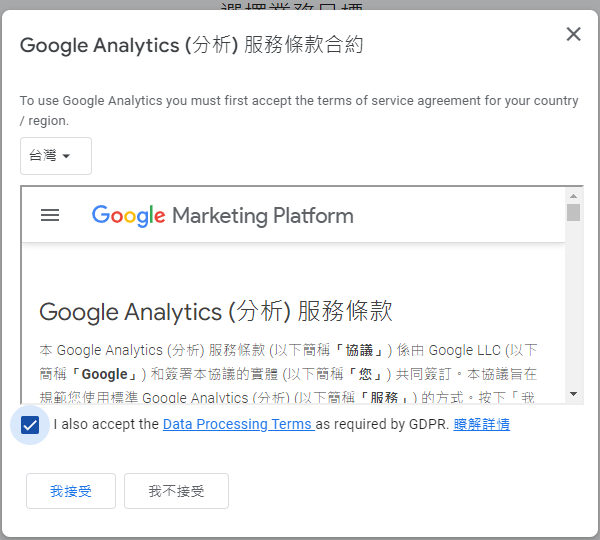Click the terms paragraph mentioning Google LLC

(289, 374)
